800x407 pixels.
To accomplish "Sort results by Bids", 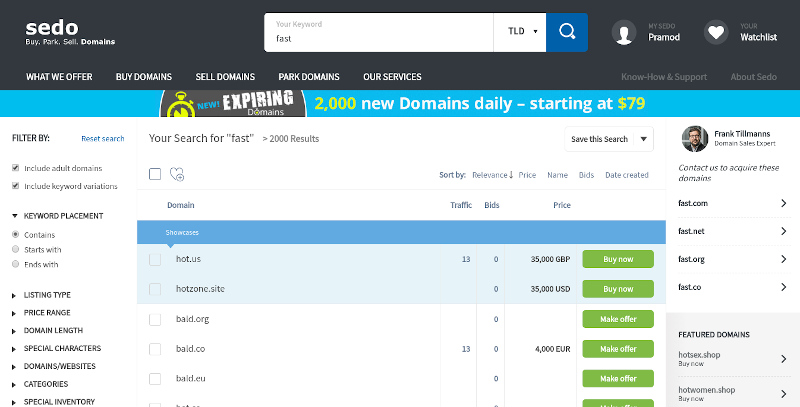I will (x=586, y=175).
